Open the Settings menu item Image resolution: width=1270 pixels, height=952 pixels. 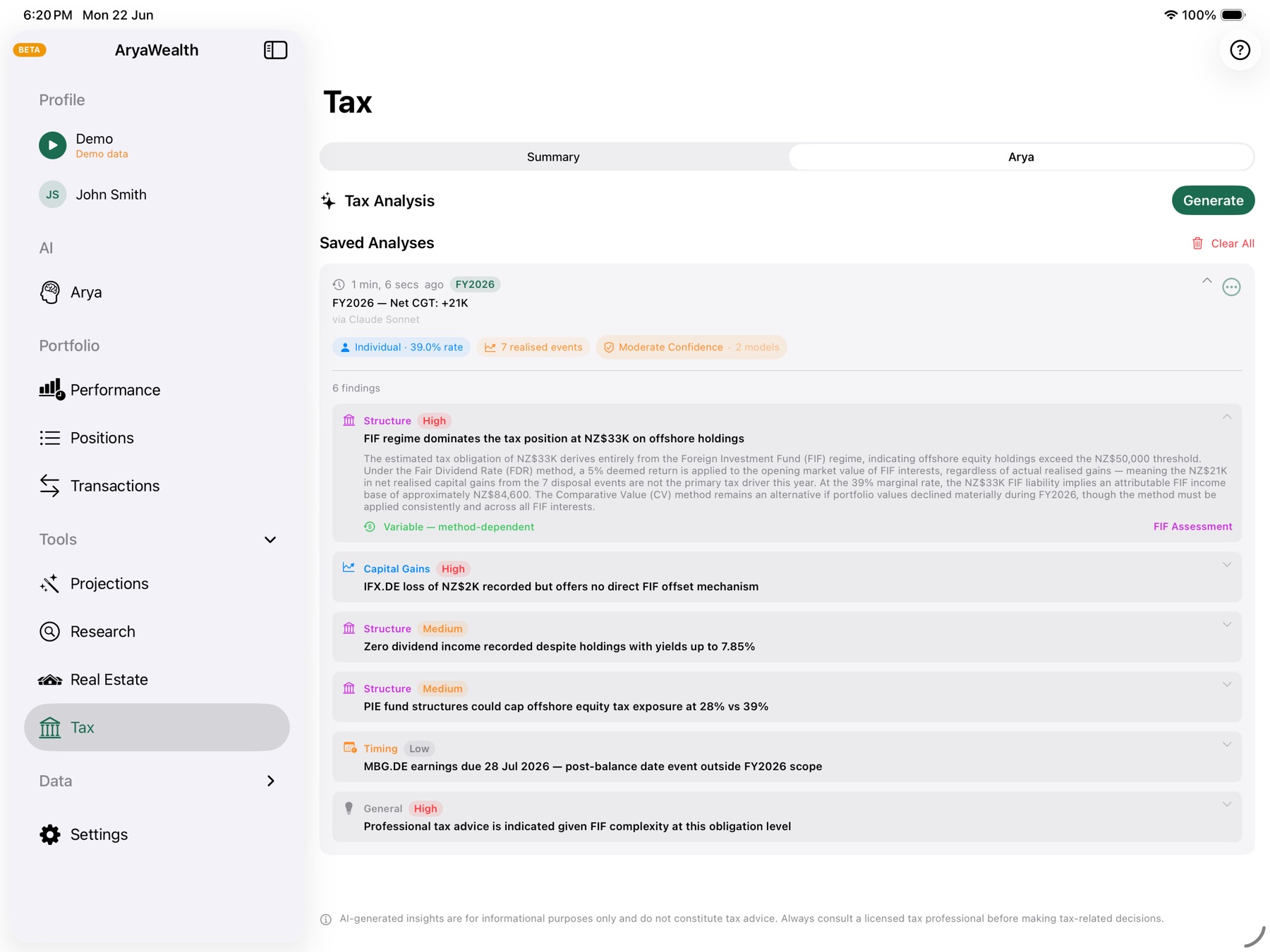157,834
